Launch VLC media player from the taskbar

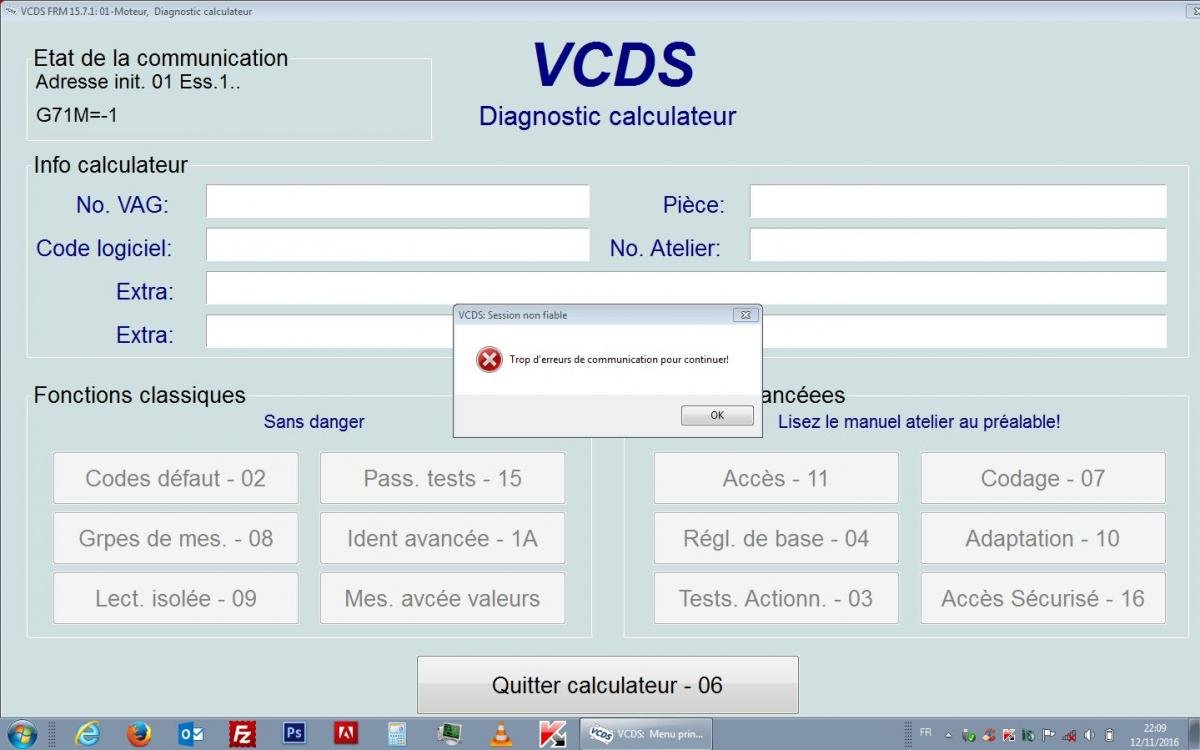[500, 734]
